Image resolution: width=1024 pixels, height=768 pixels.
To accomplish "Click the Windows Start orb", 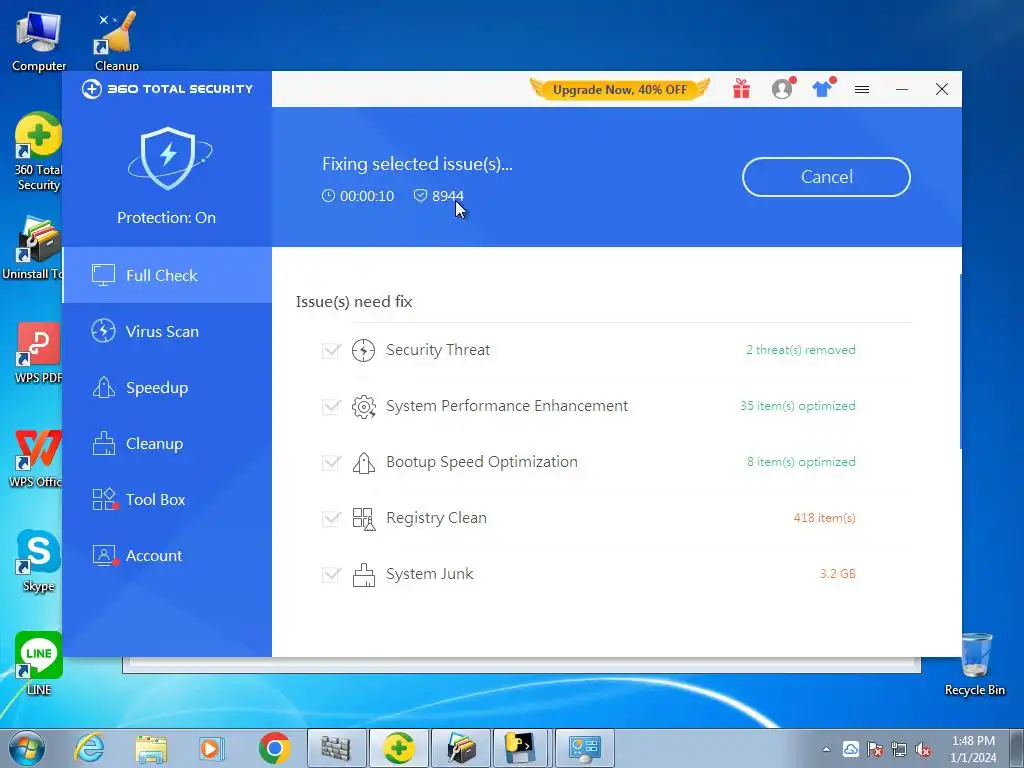I will [27, 748].
